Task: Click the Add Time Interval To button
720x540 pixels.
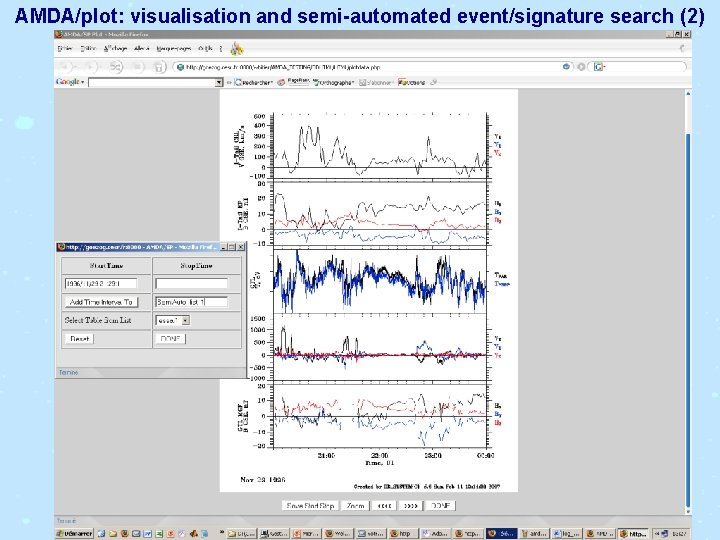Action: pyautogui.click(x=101, y=302)
